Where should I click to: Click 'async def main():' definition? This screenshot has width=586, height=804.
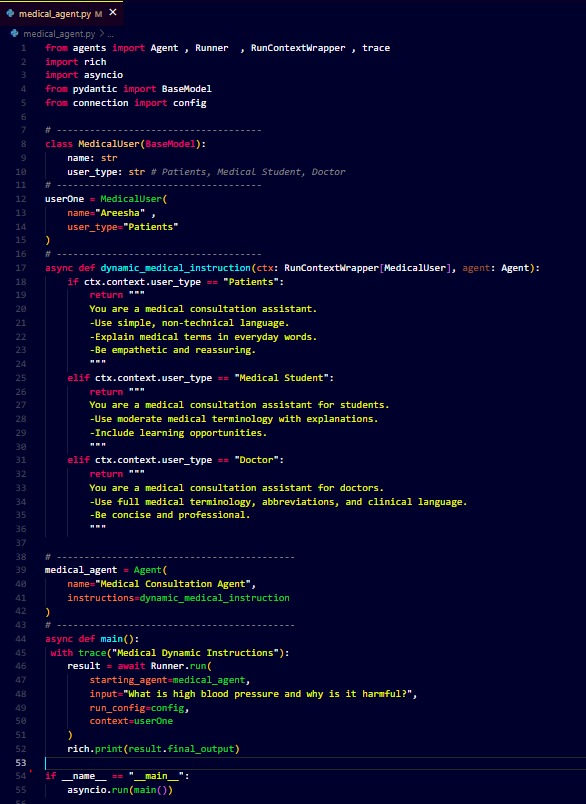coord(92,639)
